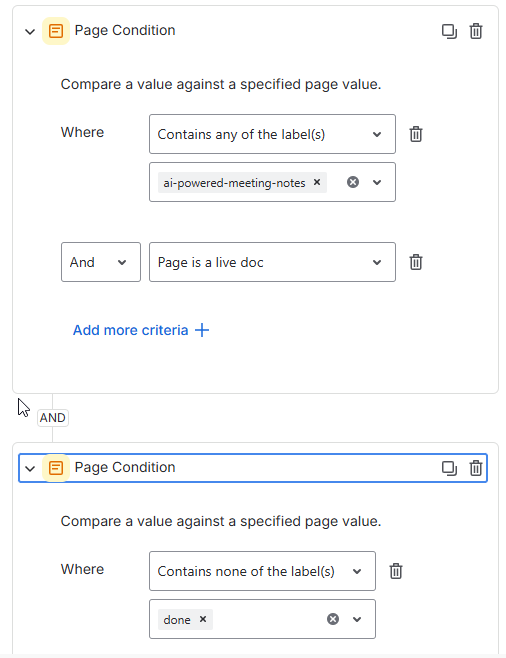This screenshot has width=506, height=658.
Task: Open the And operator dropdown
Action: (101, 262)
